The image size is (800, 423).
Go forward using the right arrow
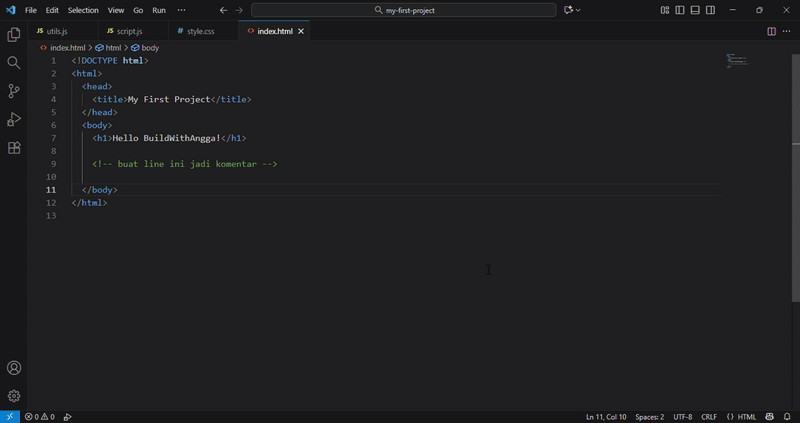point(239,10)
